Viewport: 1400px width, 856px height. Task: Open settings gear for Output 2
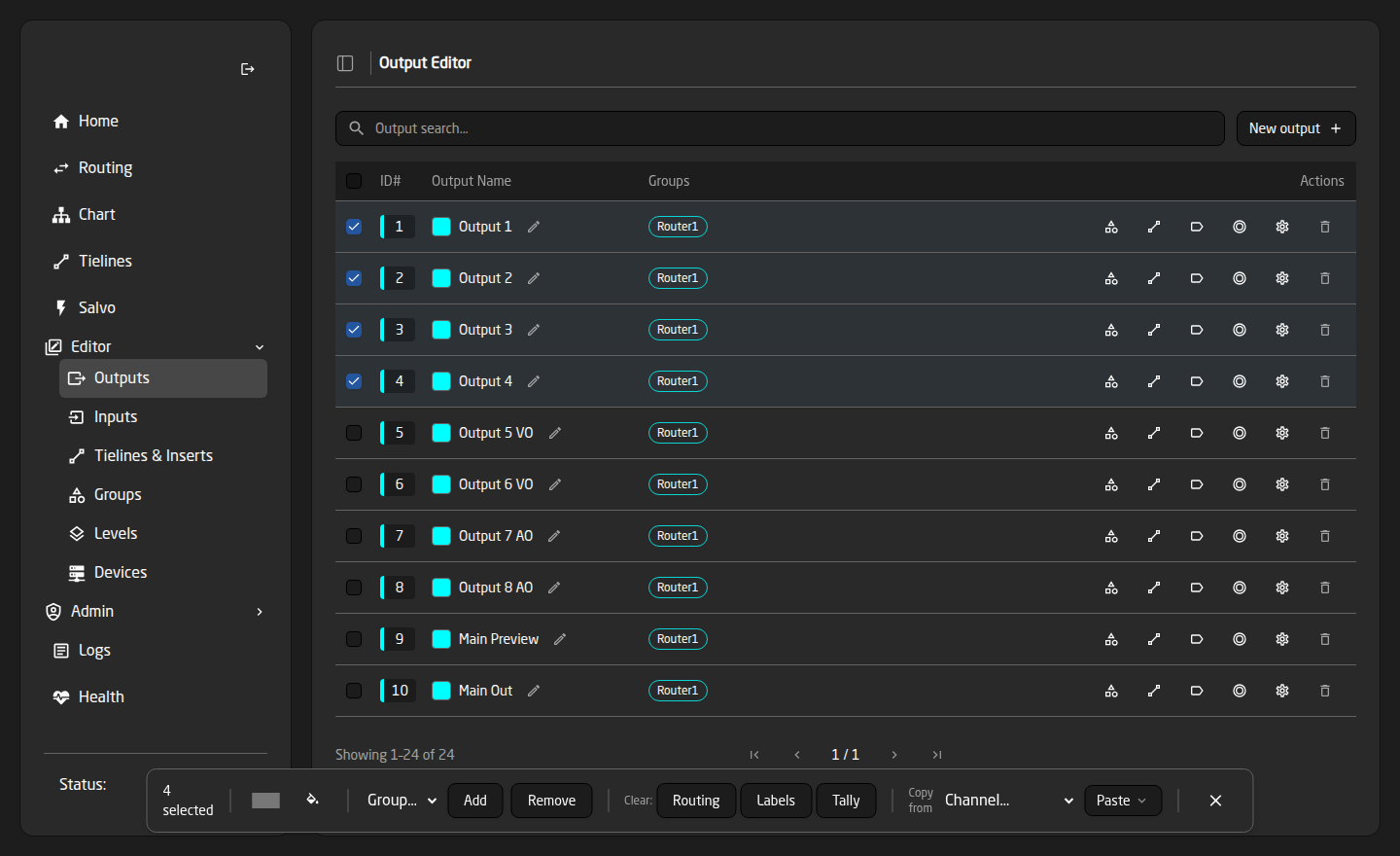pos(1282,278)
